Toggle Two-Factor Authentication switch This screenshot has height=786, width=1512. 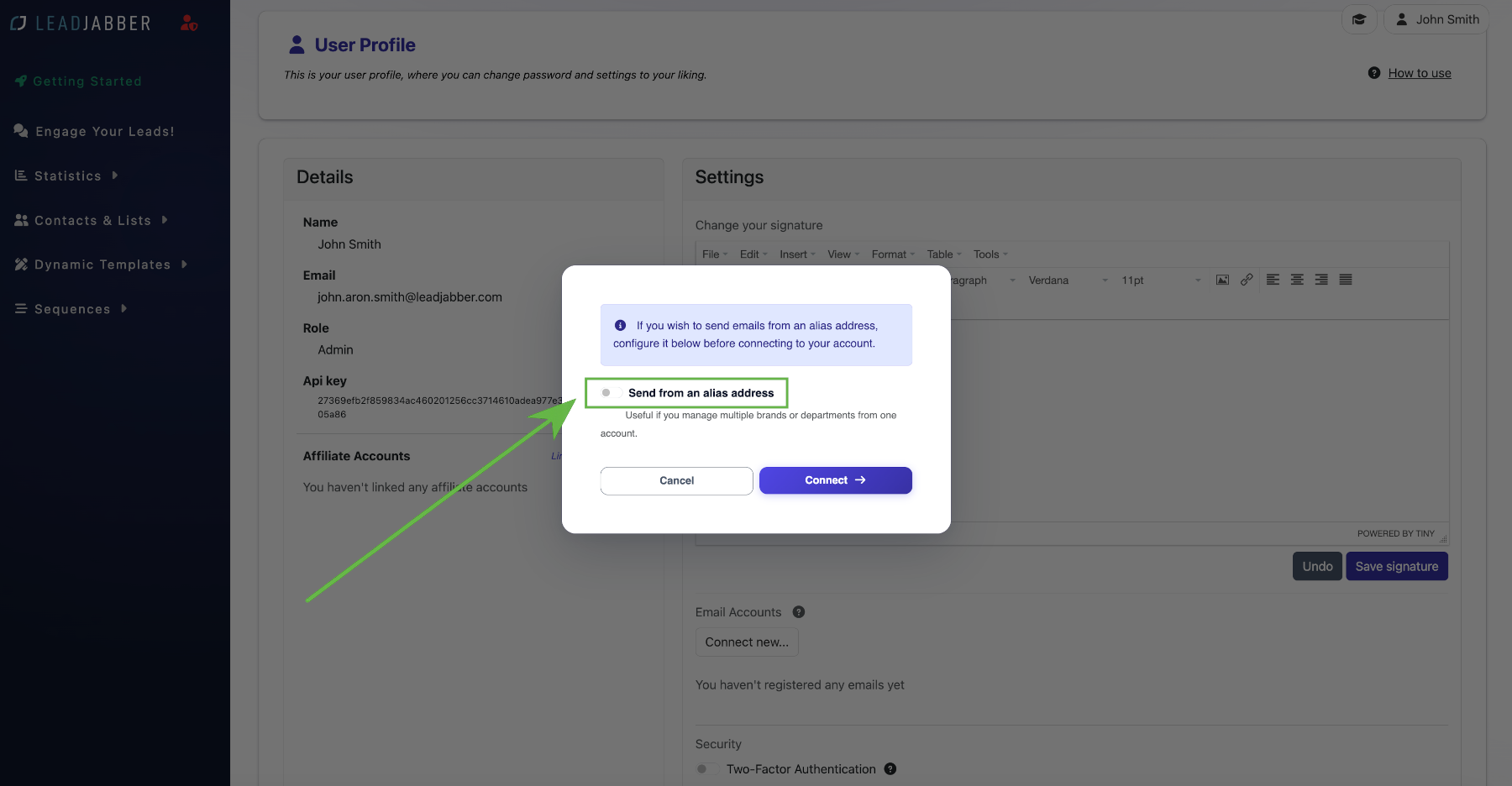(707, 769)
